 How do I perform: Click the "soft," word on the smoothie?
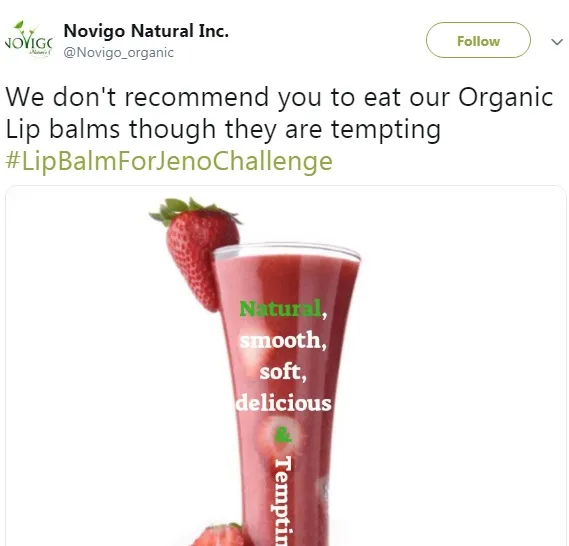283,372
